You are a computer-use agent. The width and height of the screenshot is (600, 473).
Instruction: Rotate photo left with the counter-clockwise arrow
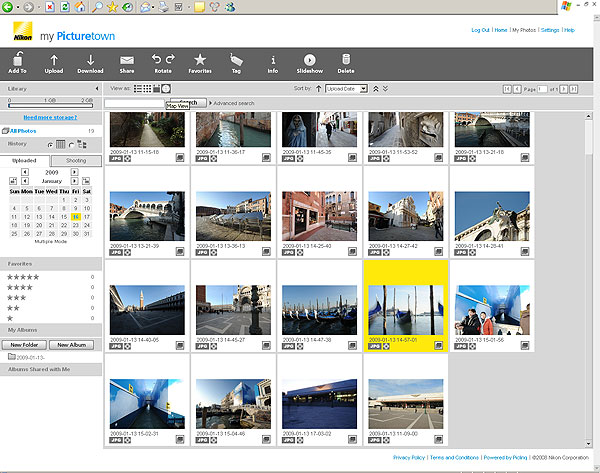(x=156, y=59)
